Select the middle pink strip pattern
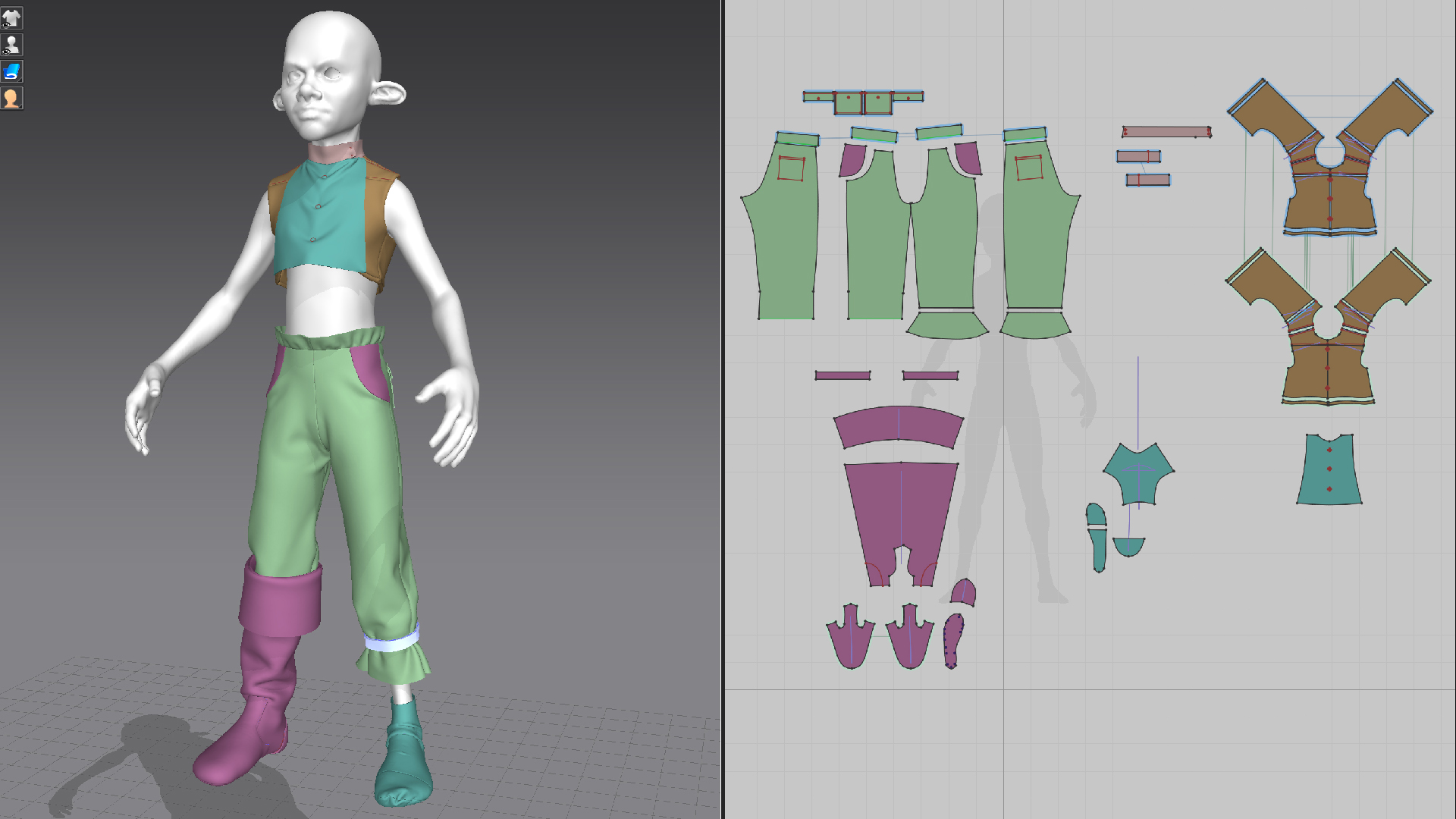Image resolution: width=1456 pixels, height=819 pixels. (x=1138, y=156)
